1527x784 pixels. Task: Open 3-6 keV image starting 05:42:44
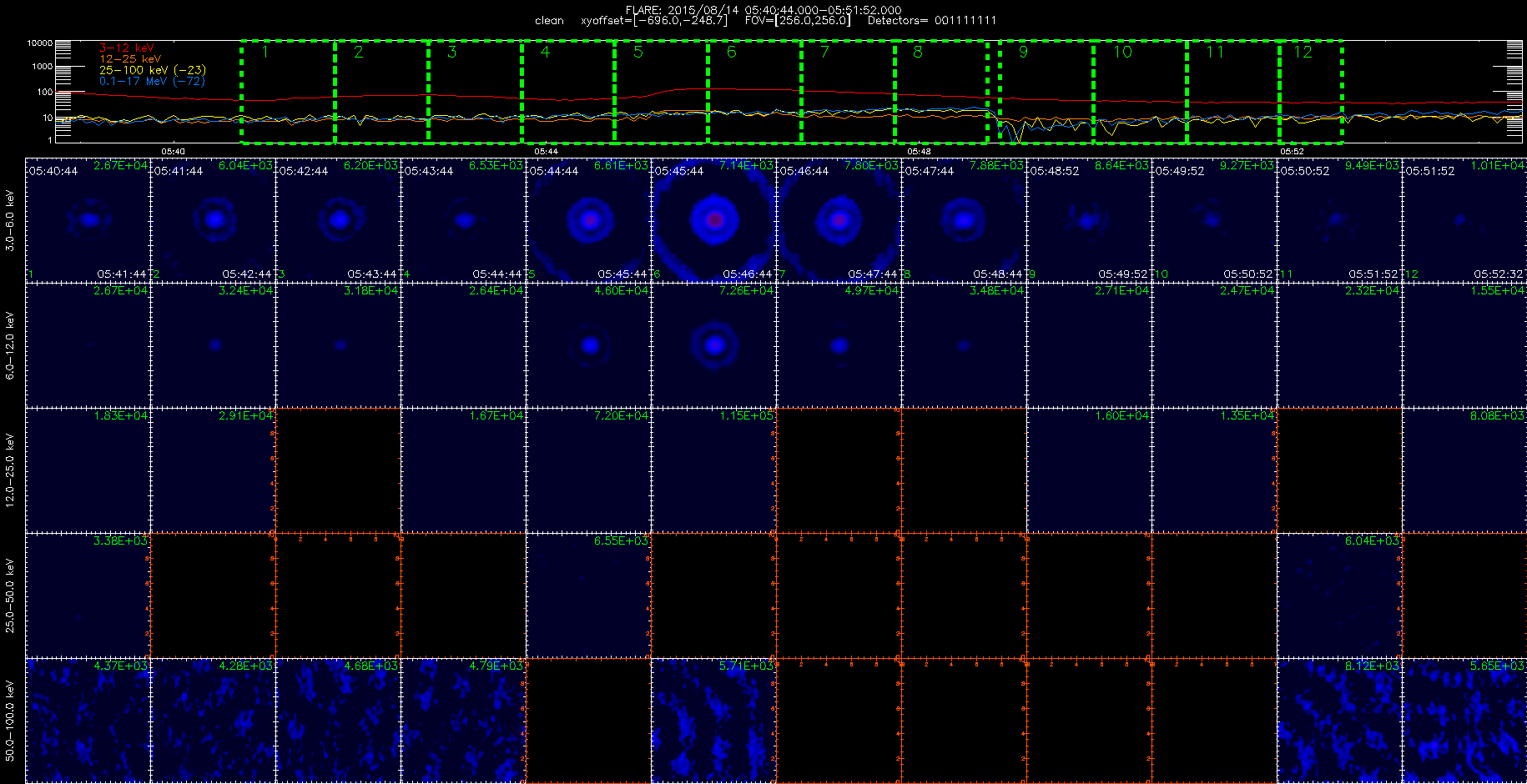[x=338, y=220]
